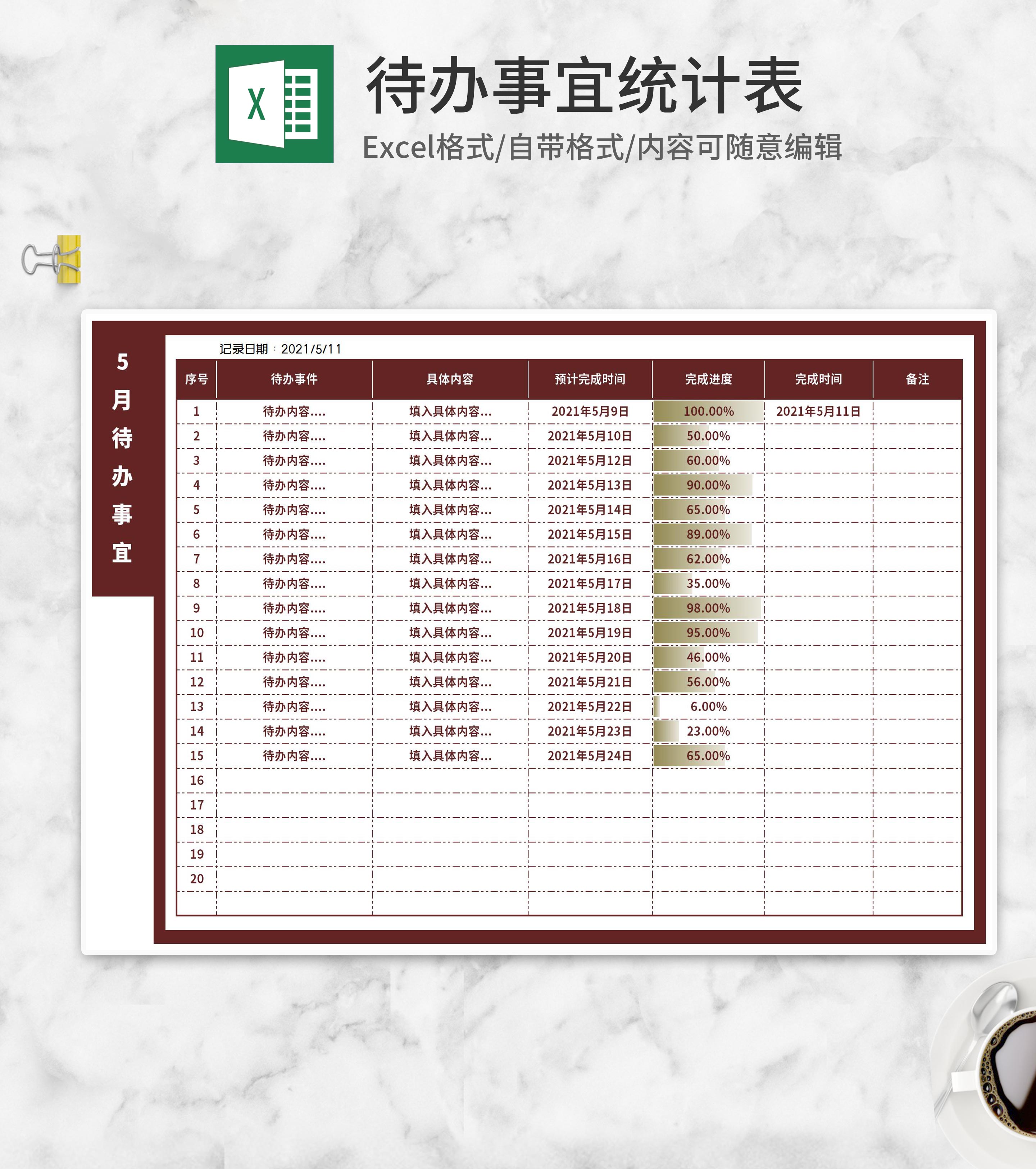This screenshot has height=1169, width=1036.
Task: Click the 5月待办事宜 side tab
Action: (122, 458)
